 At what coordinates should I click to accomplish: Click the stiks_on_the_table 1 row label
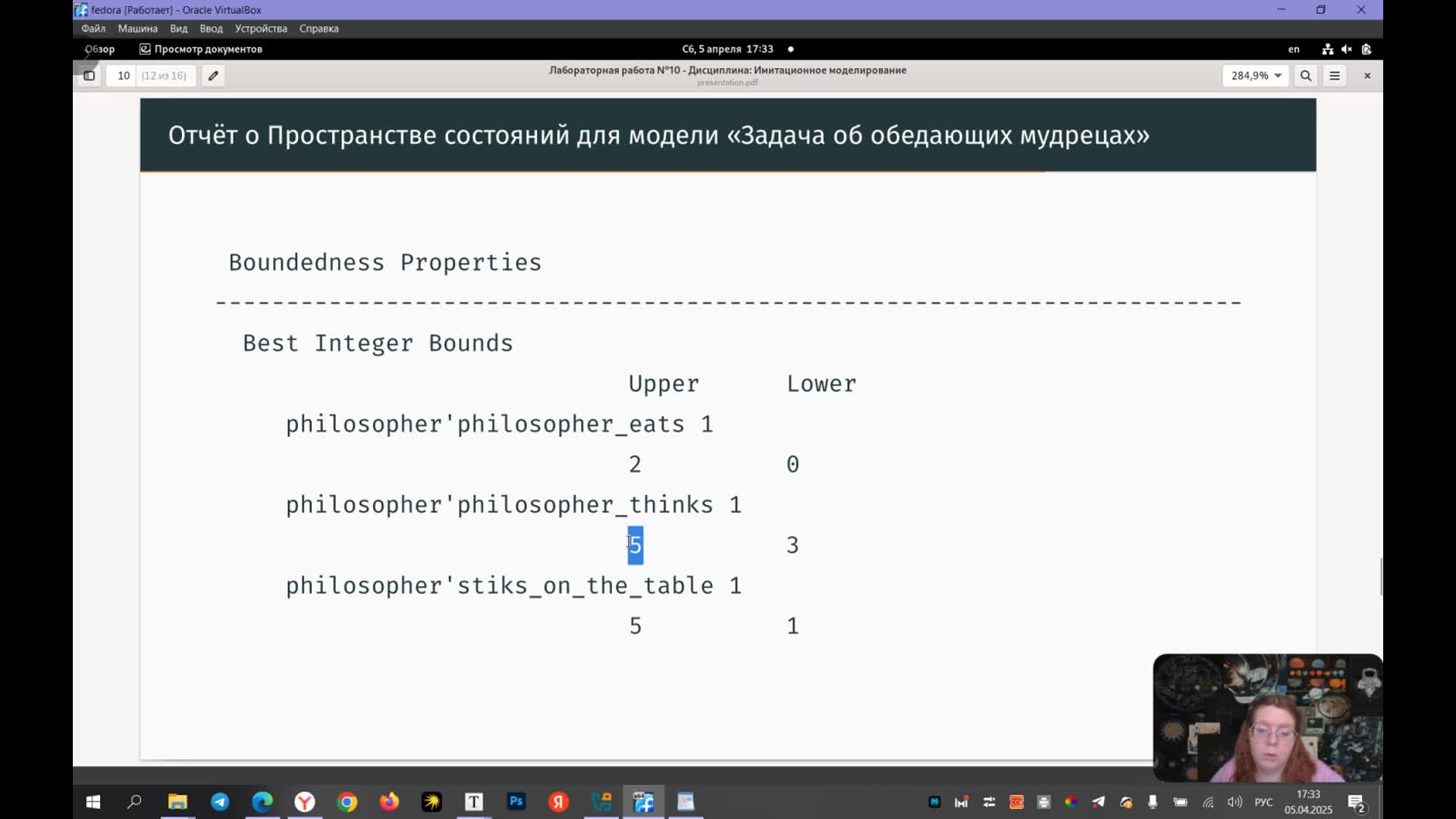coord(513,585)
